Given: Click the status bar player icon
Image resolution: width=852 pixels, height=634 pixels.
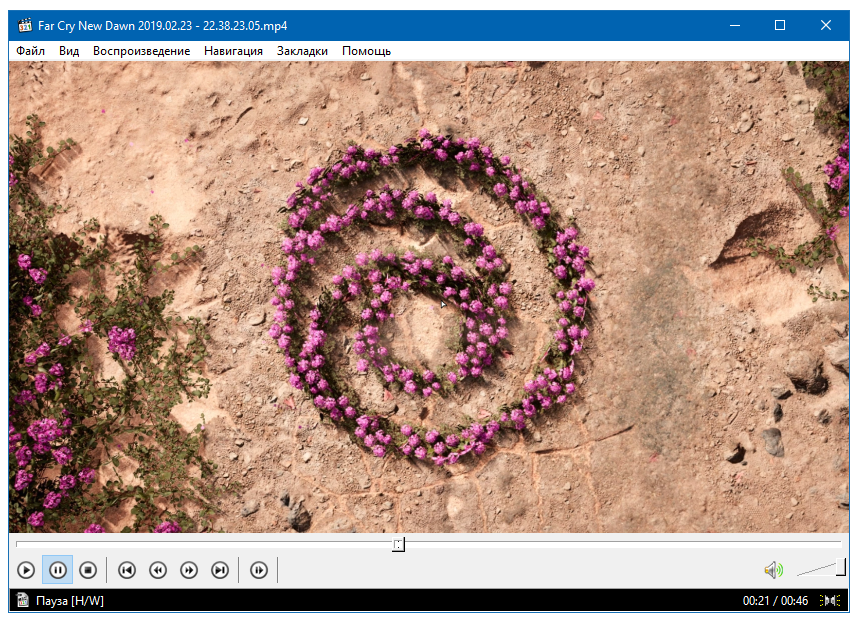Looking at the screenshot, I should (x=22, y=600).
